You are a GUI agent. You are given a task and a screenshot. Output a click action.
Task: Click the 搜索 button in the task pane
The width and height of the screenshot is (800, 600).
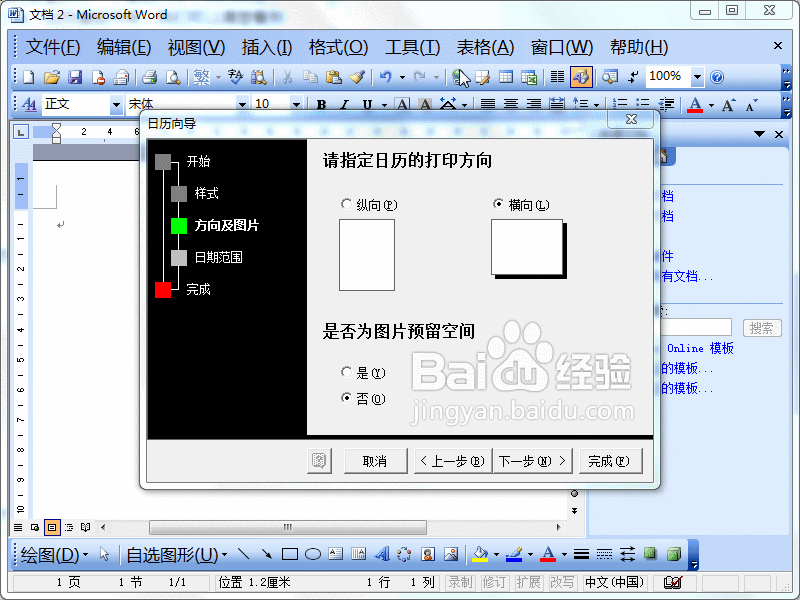point(762,328)
